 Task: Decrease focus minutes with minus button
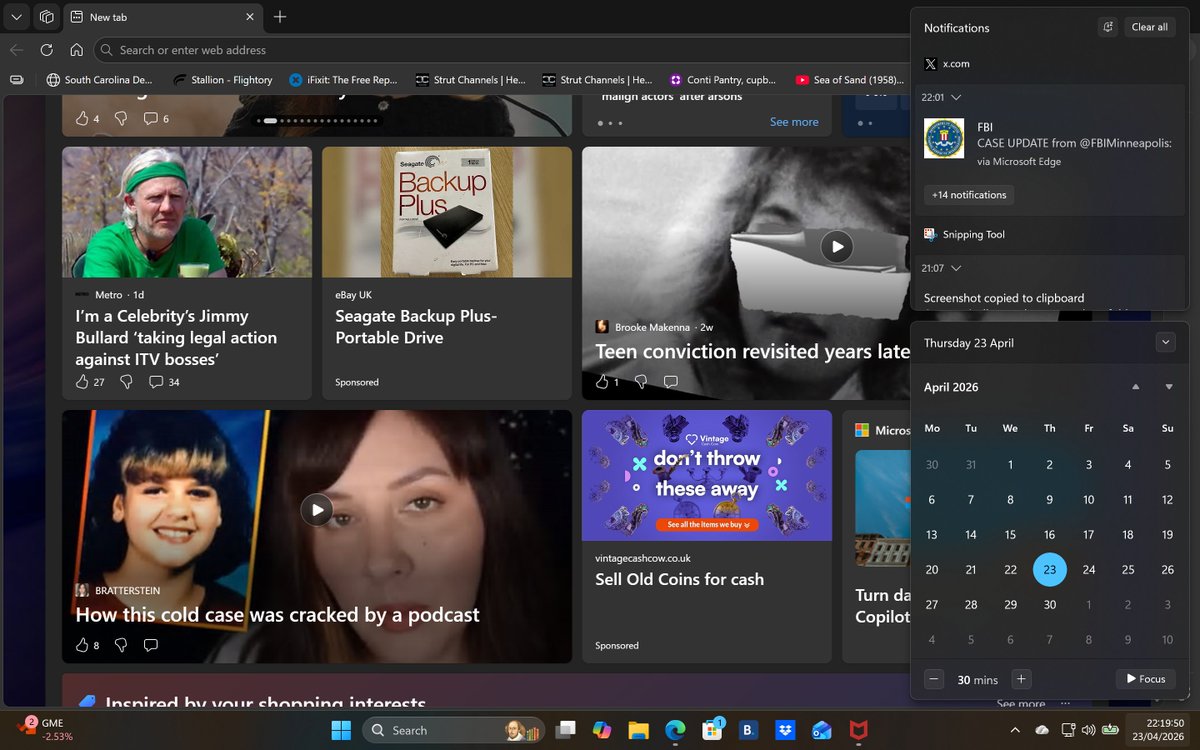coord(934,679)
